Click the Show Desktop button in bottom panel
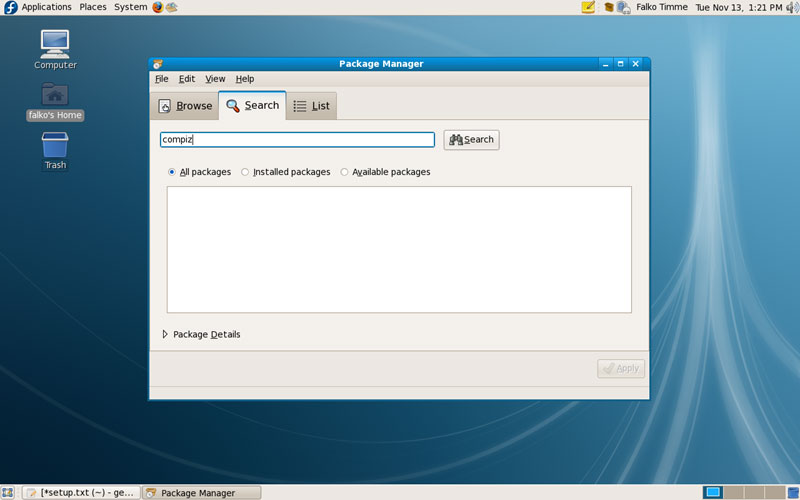The width and height of the screenshot is (800, 500). pos(7,492)
